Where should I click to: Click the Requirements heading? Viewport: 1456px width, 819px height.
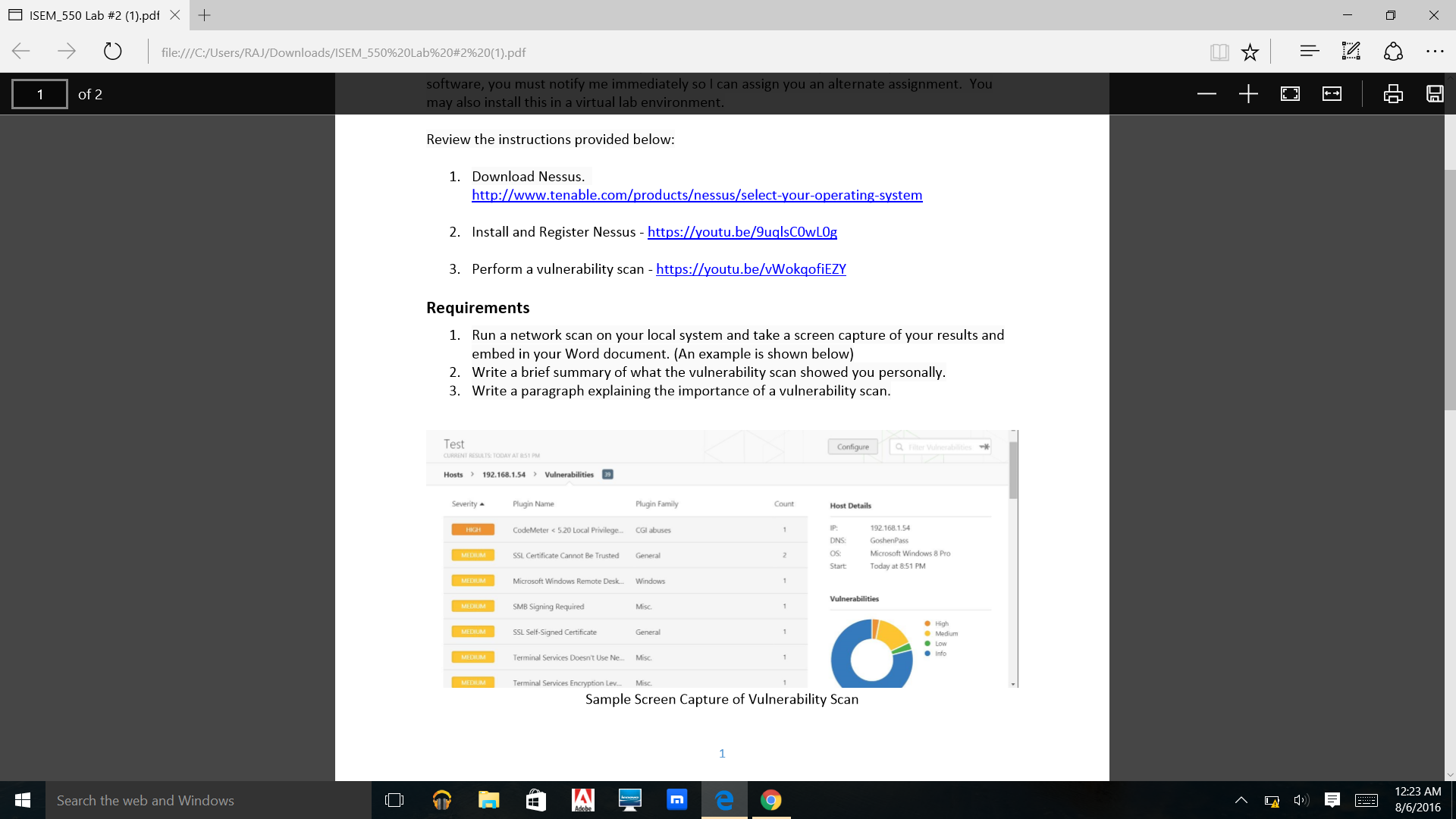click(478, 308)
